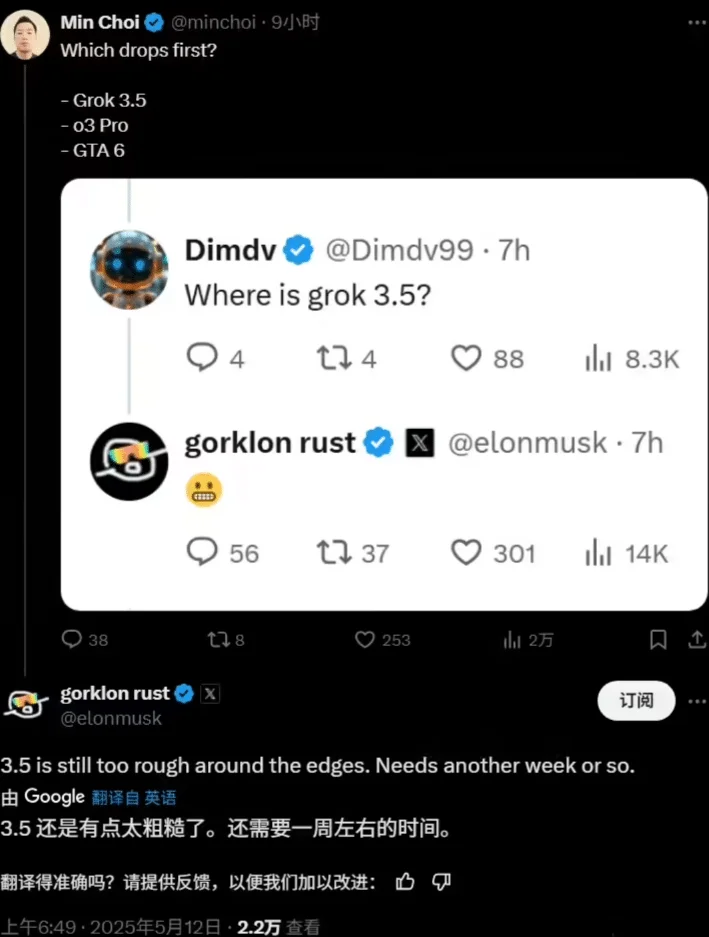Image resolution: width=709 pixels, height=937 pixels.
Task: View analytics icon showing 2万 views
Action: 512,640
